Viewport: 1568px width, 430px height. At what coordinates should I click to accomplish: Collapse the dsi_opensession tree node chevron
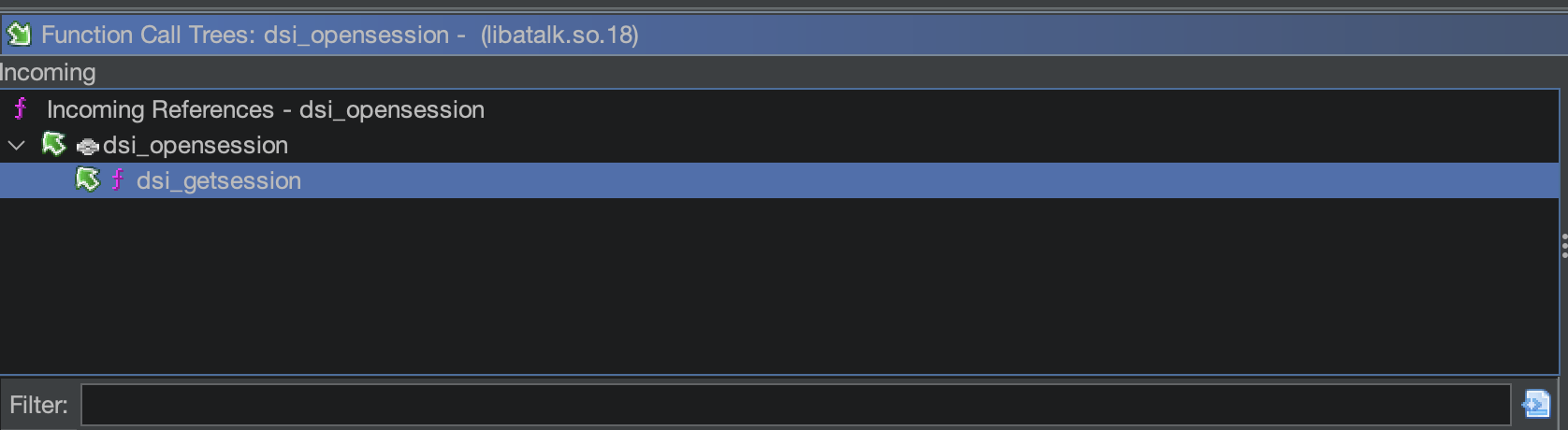point(17,146)
